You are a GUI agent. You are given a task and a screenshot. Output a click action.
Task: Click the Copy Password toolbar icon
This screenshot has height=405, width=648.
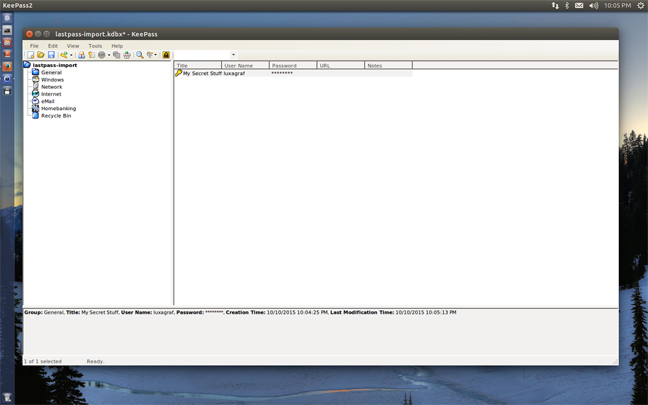pos(91,55)
